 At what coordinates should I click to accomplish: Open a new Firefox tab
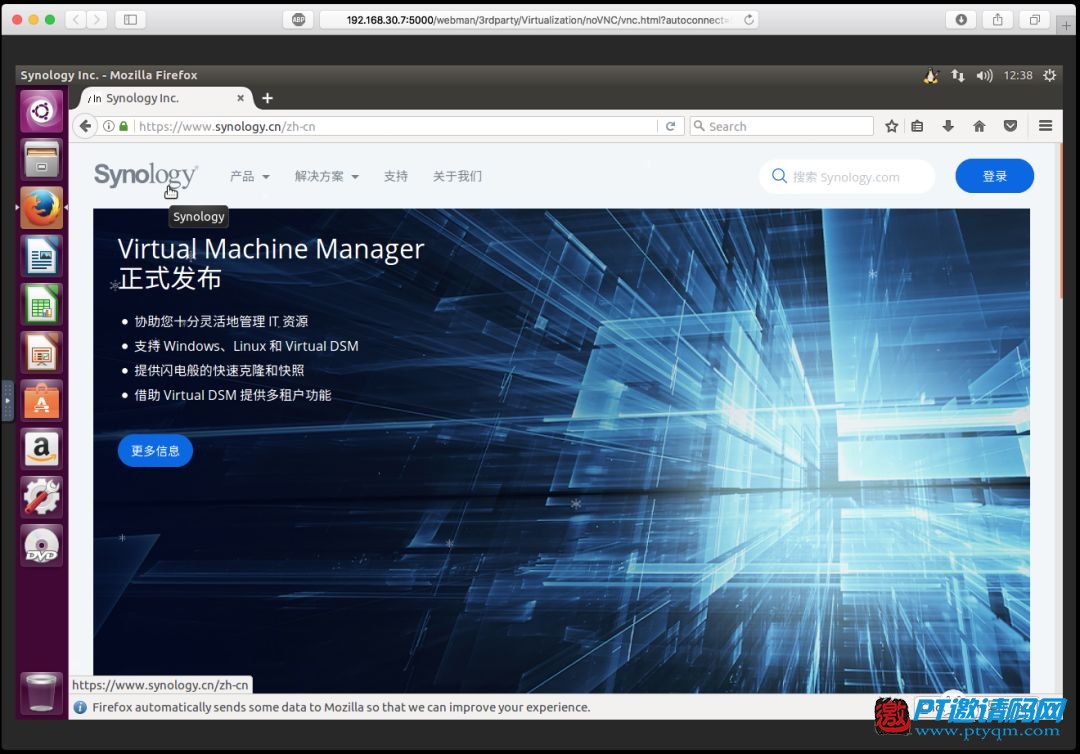coord(267,98)
